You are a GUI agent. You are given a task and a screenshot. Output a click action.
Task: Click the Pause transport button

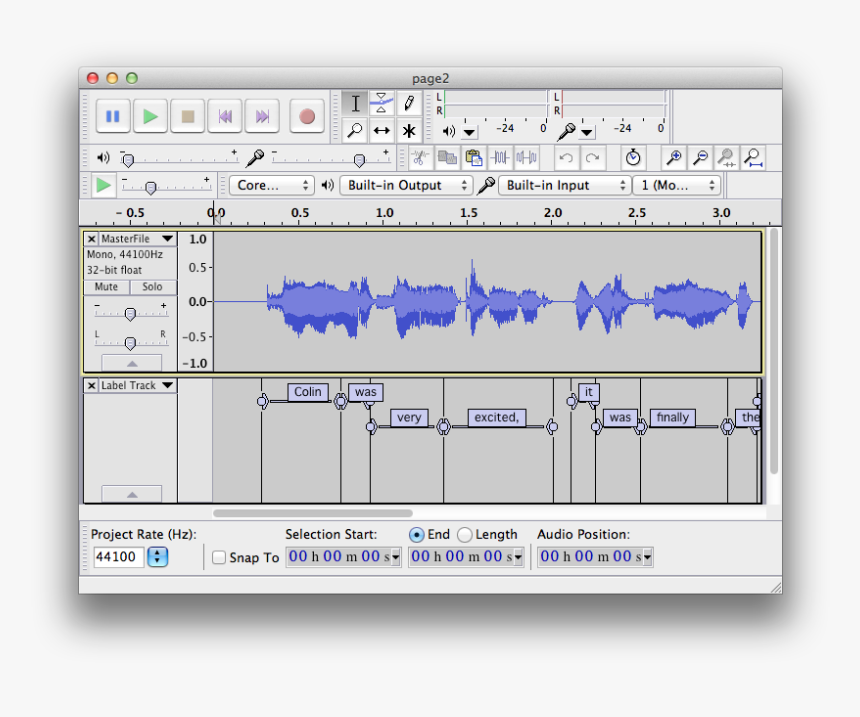click(113, 116)
